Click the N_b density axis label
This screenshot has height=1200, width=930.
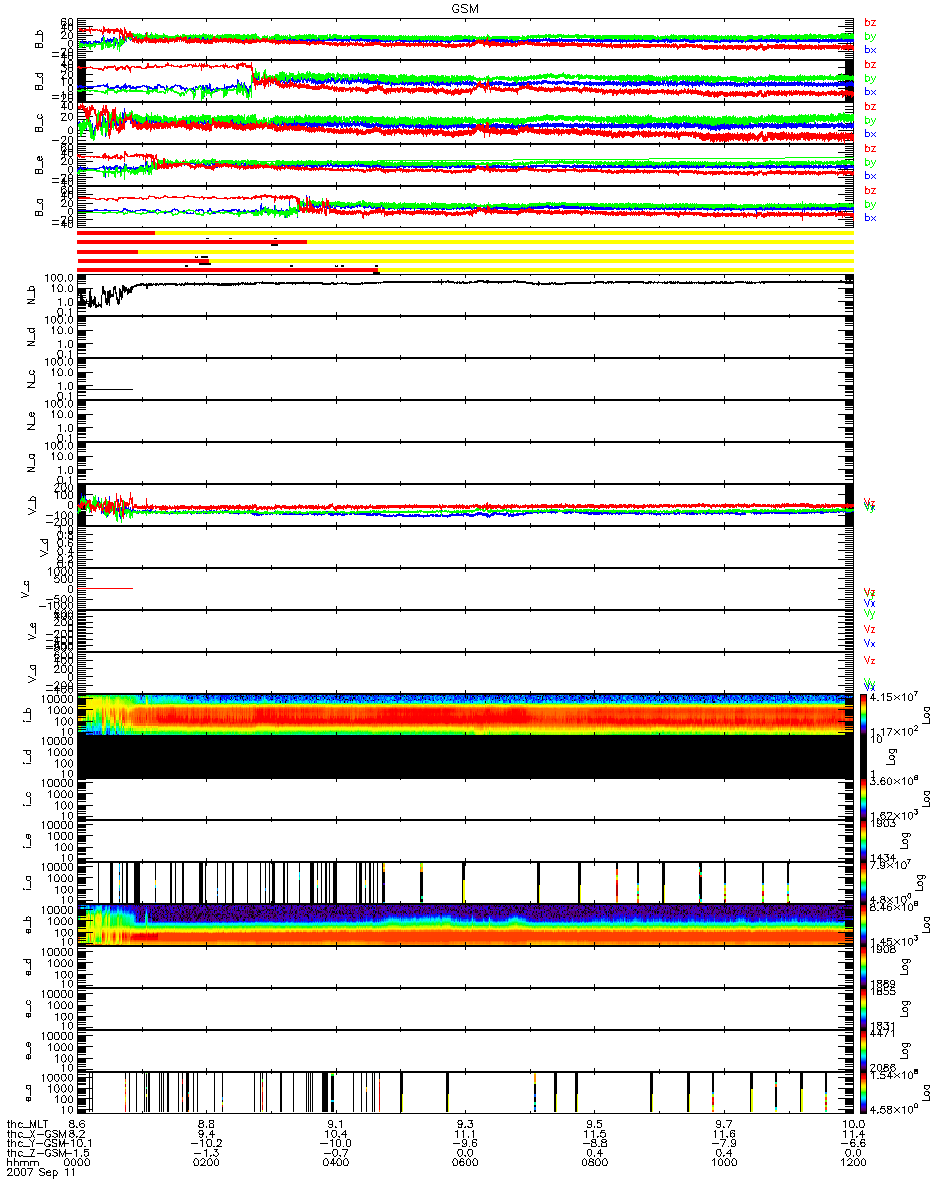(x=32, y=295)
